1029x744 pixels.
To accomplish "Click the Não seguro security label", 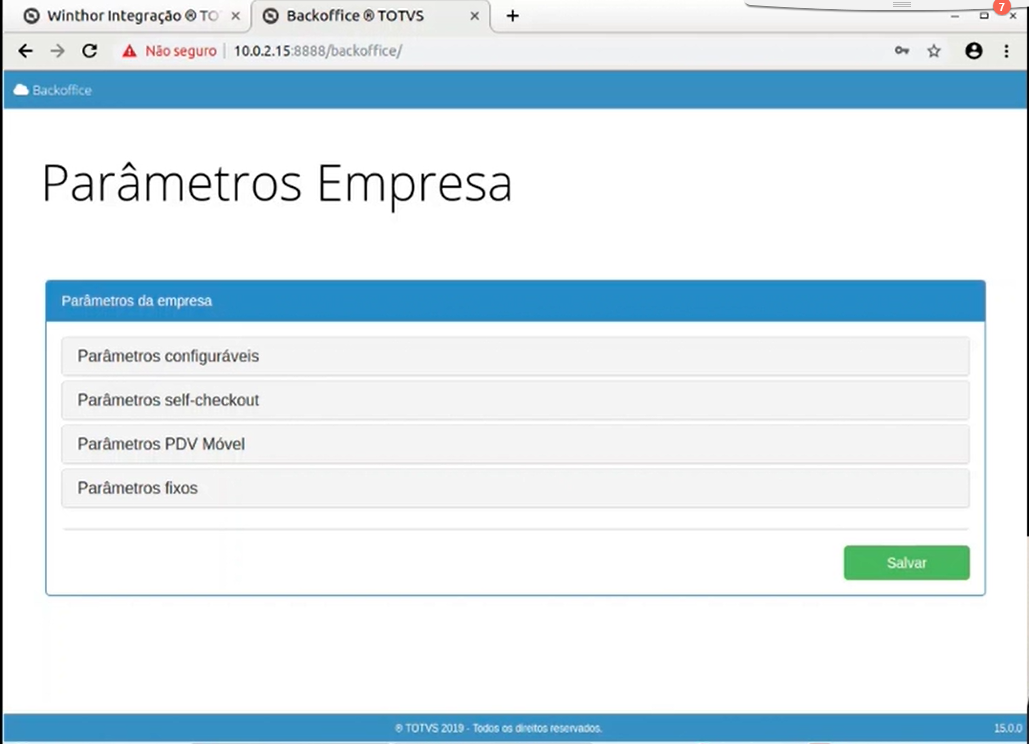I will pos(180,51).
